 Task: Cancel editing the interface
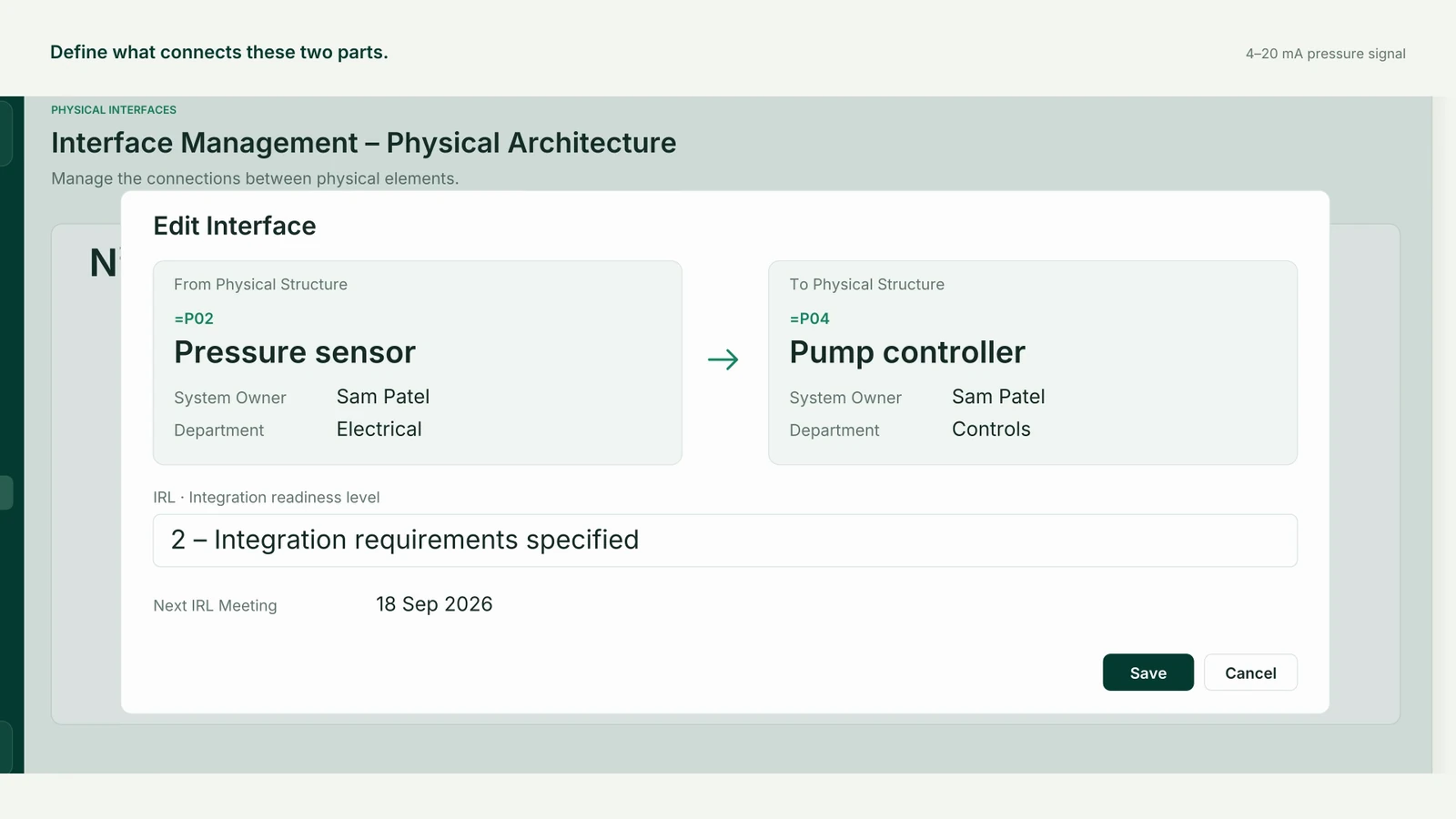coord(1250,672)
